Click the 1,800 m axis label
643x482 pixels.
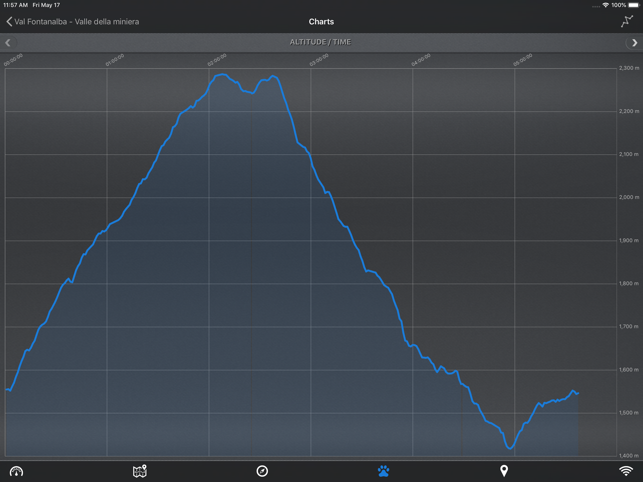(x=629, y=283)
